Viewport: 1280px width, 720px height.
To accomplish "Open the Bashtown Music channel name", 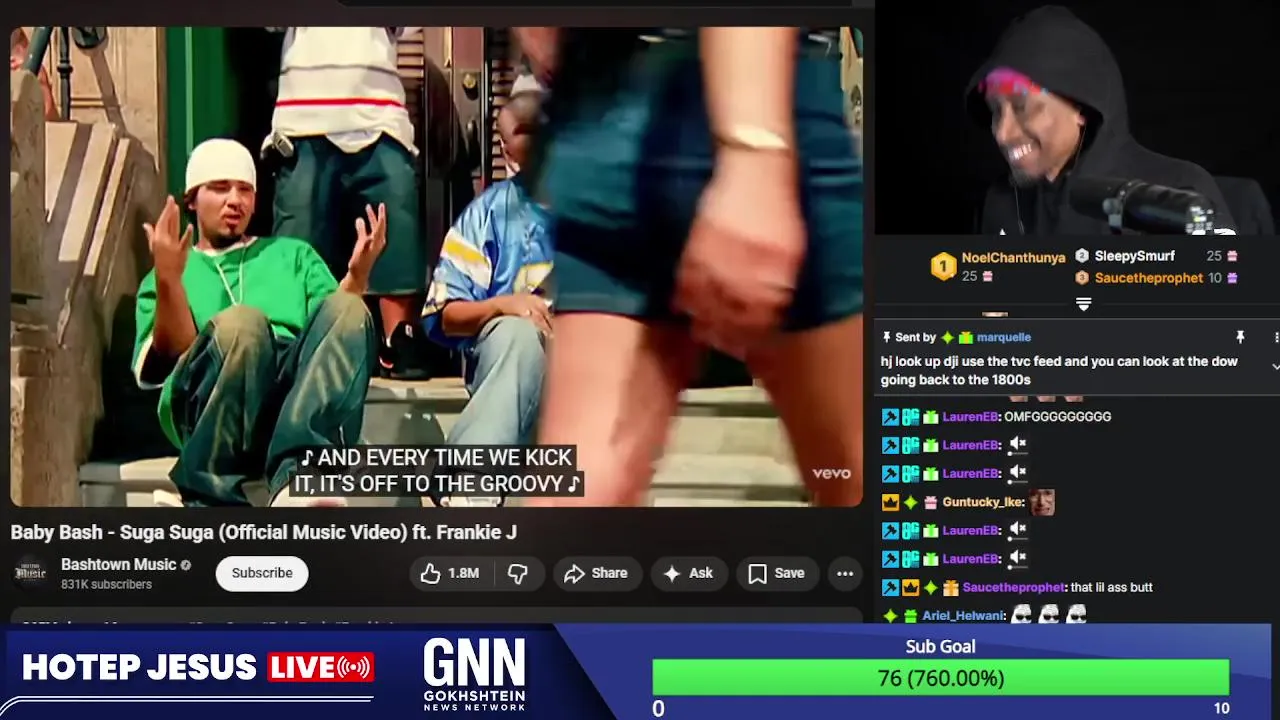I will 118,564.
